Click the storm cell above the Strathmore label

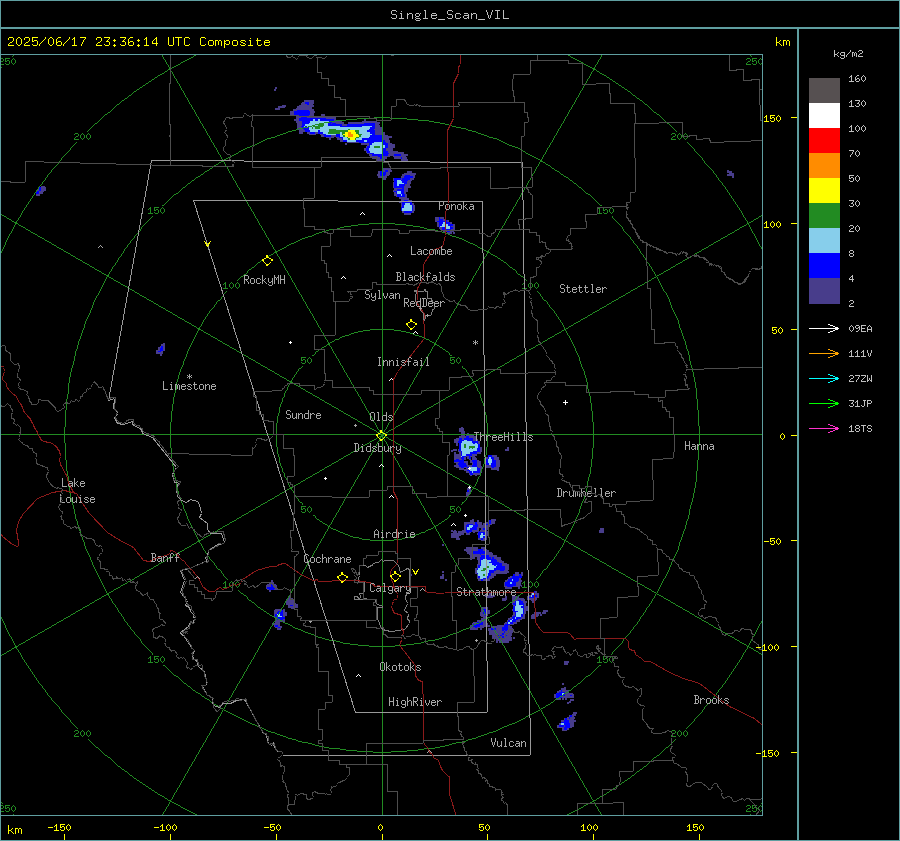pyautogui.click(x=487, y=564)
